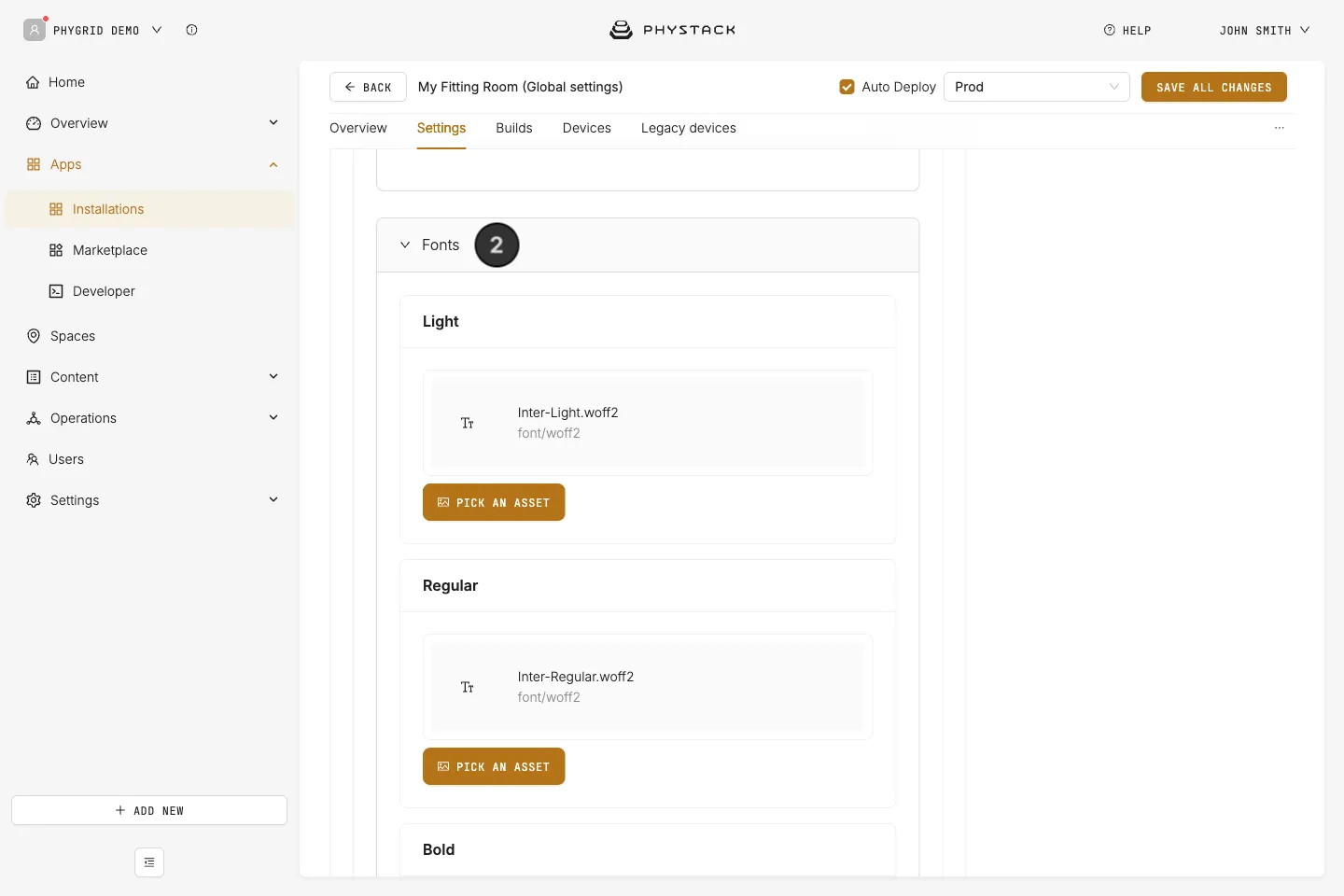This screenshot has height=896, width=1344.
Task: Click the font type icon for Inter-Regular.woff2
Action: [x=468, y=687]
